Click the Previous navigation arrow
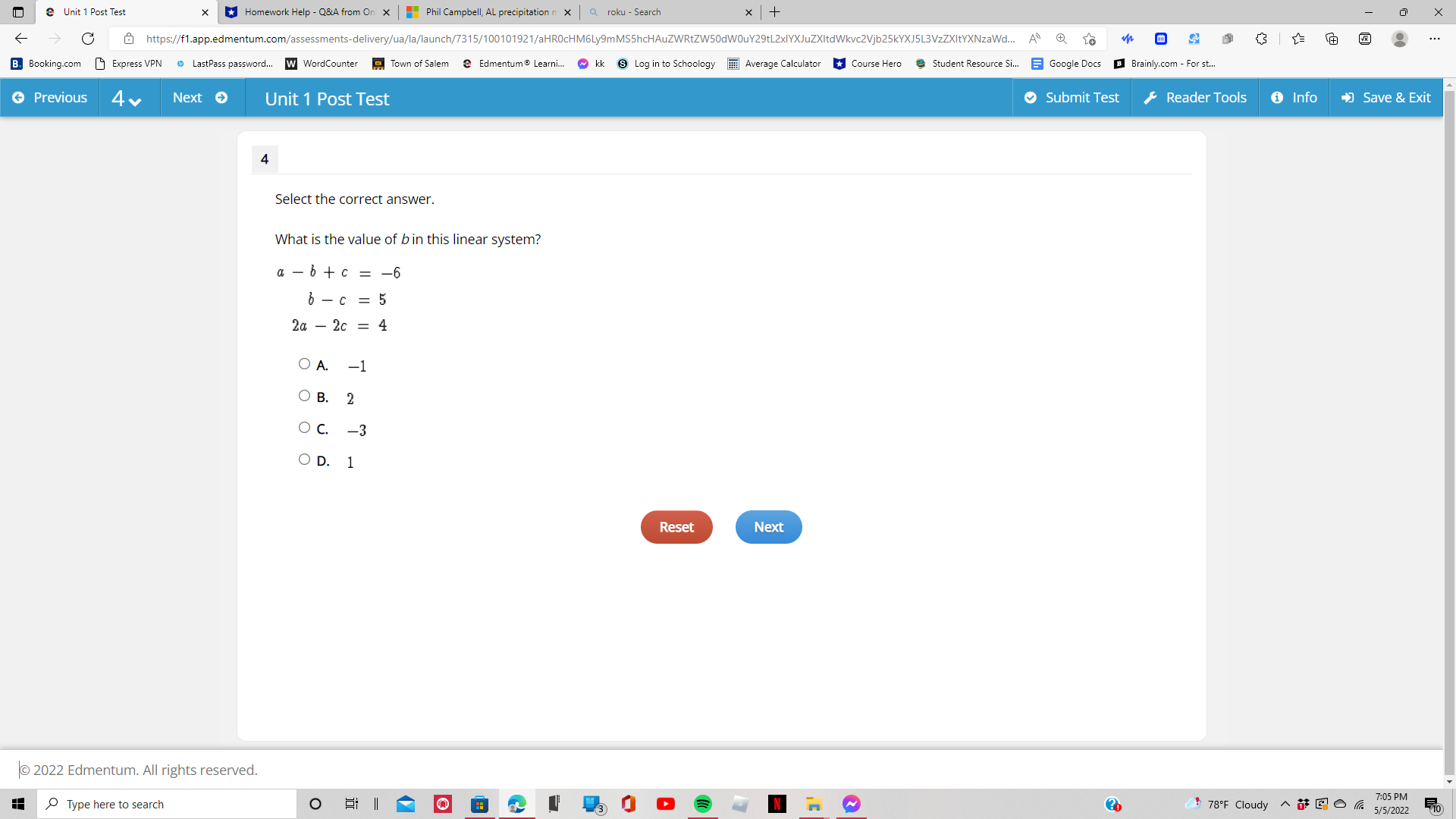Viewport: 1456px width, 819px height. coord(18,97)
